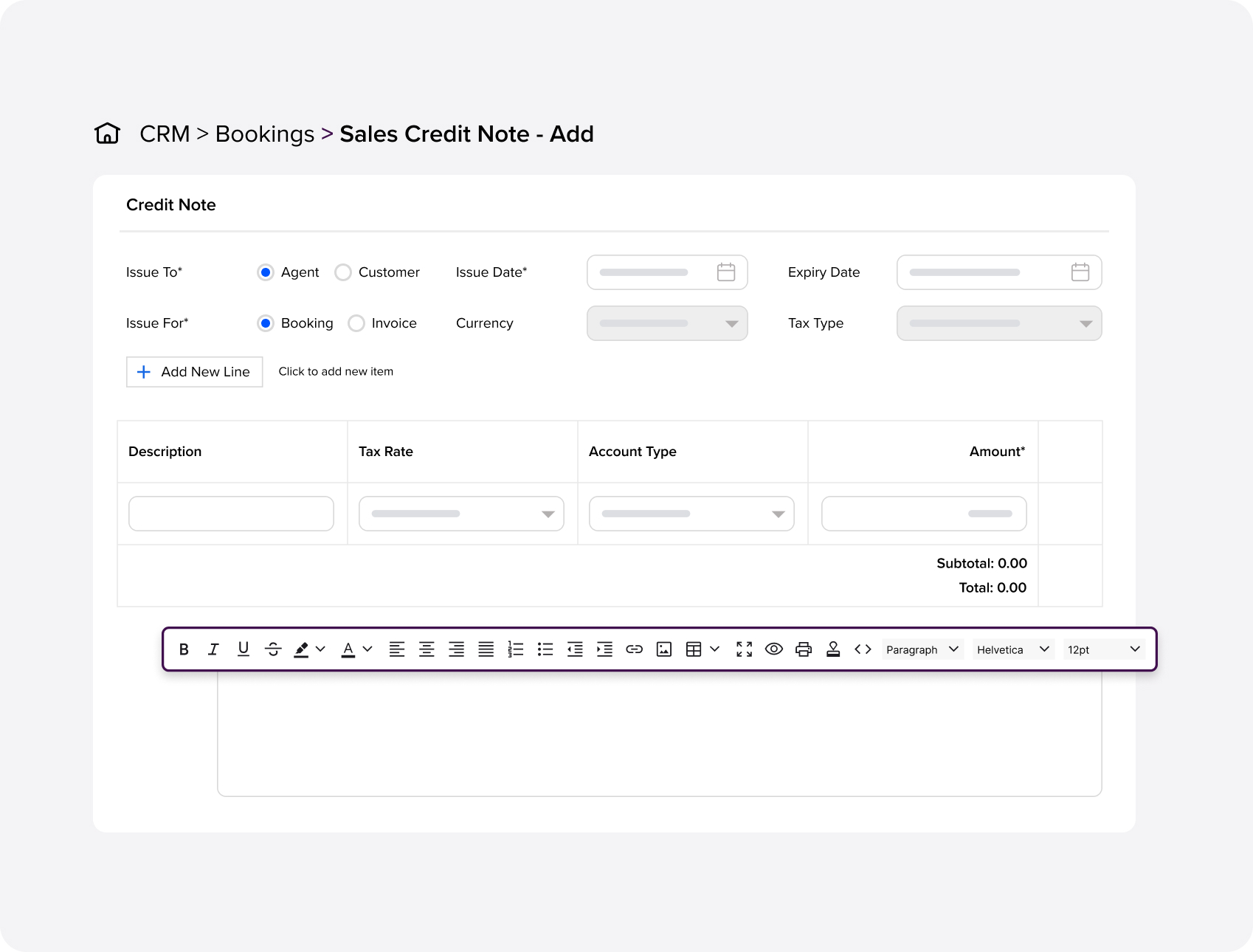Viewport: 1253px width, 952px height.
Task: Expand text color options arrow
Action: [x=367, y=649]
